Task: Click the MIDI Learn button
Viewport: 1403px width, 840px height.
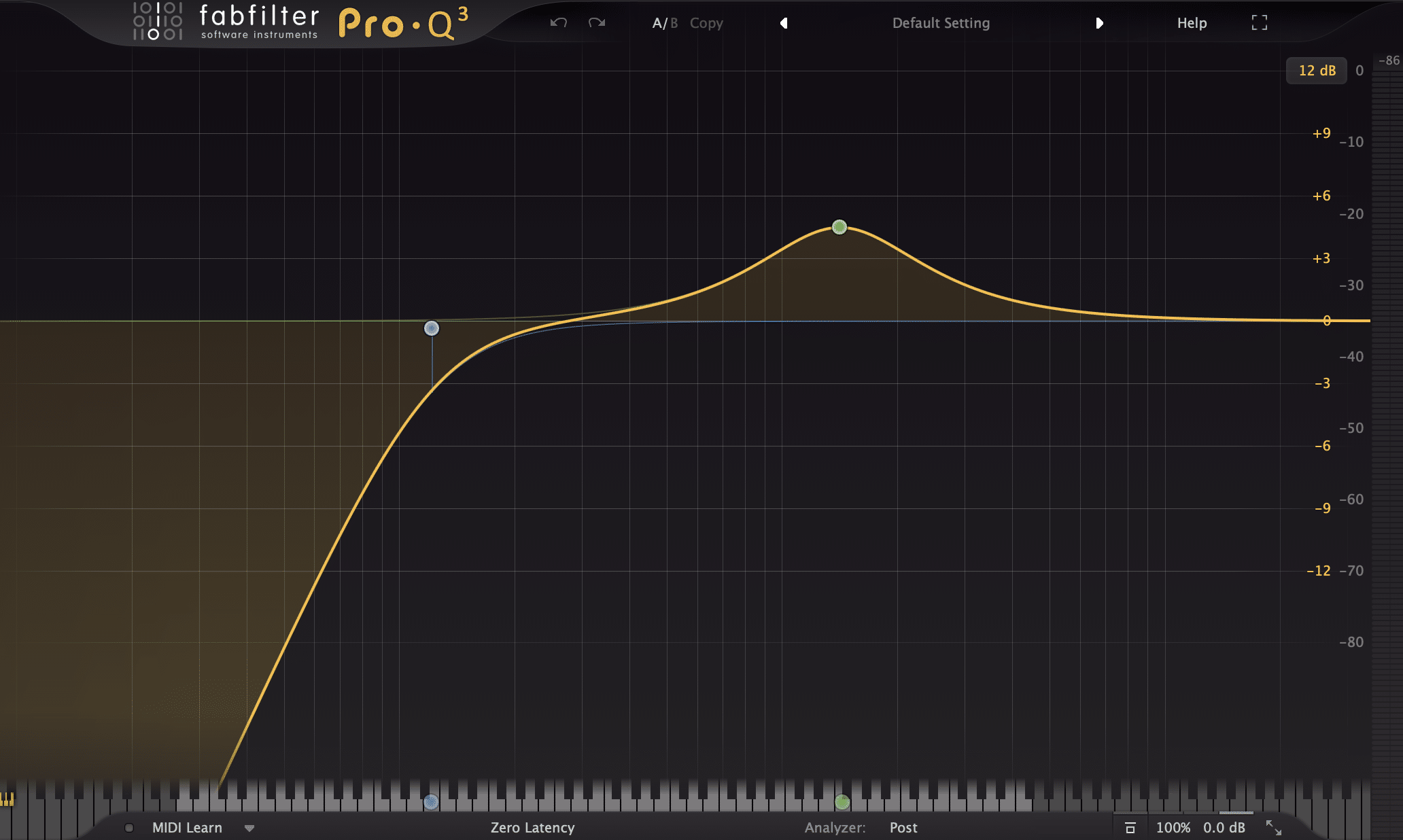Action: tap(187, 828)
